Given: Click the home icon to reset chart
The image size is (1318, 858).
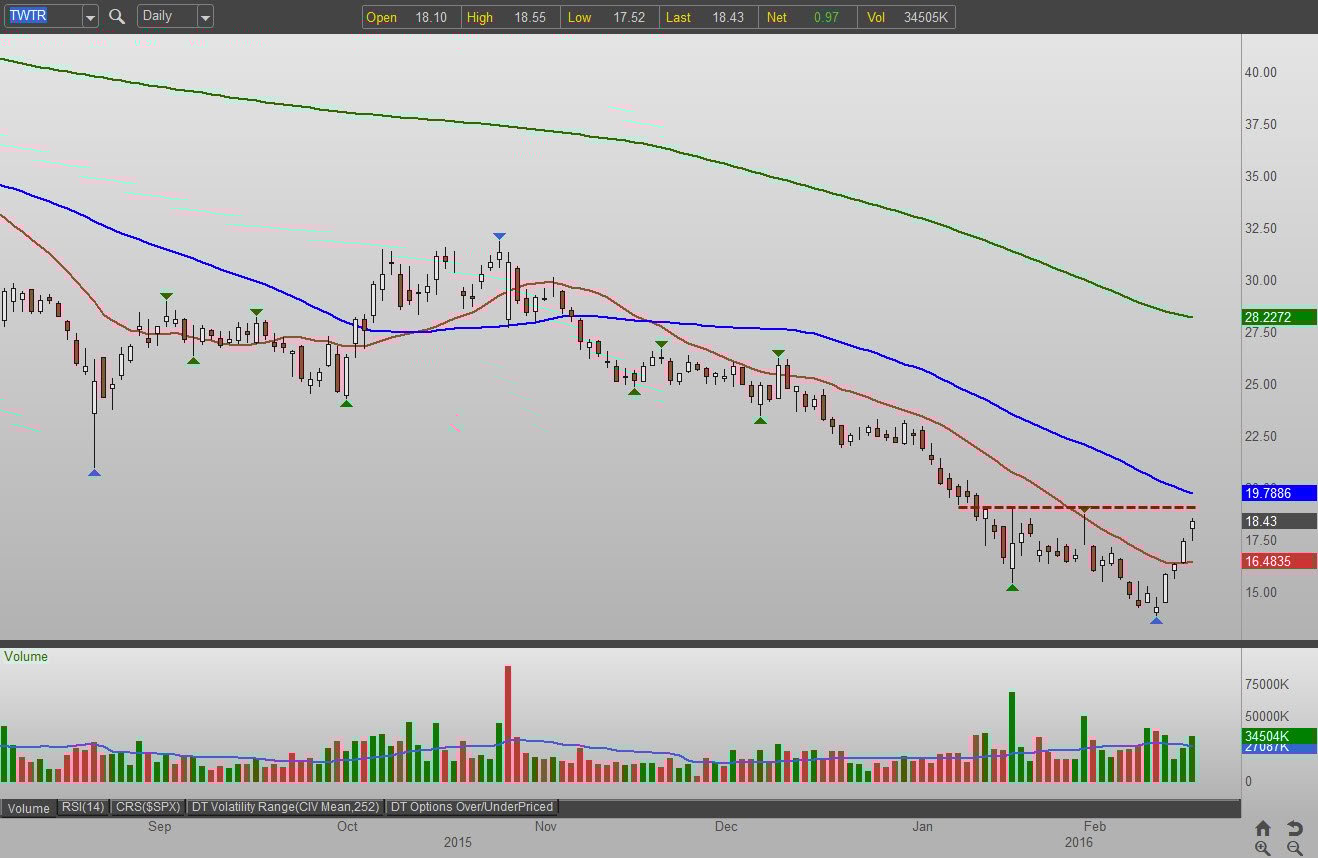Looking at the screenshot, I should (x=1263, y=828).
